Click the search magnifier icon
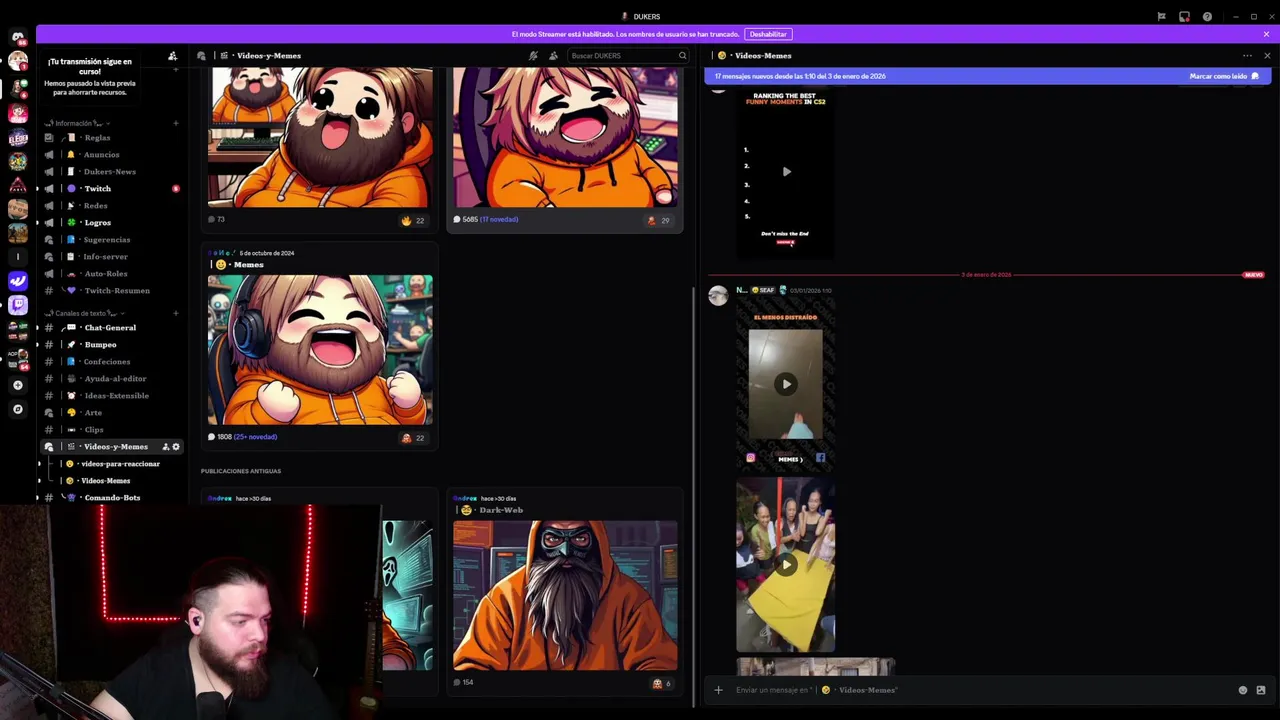Image resolution: width=1280 pixels, height=720 pixels. coord(682,56)
